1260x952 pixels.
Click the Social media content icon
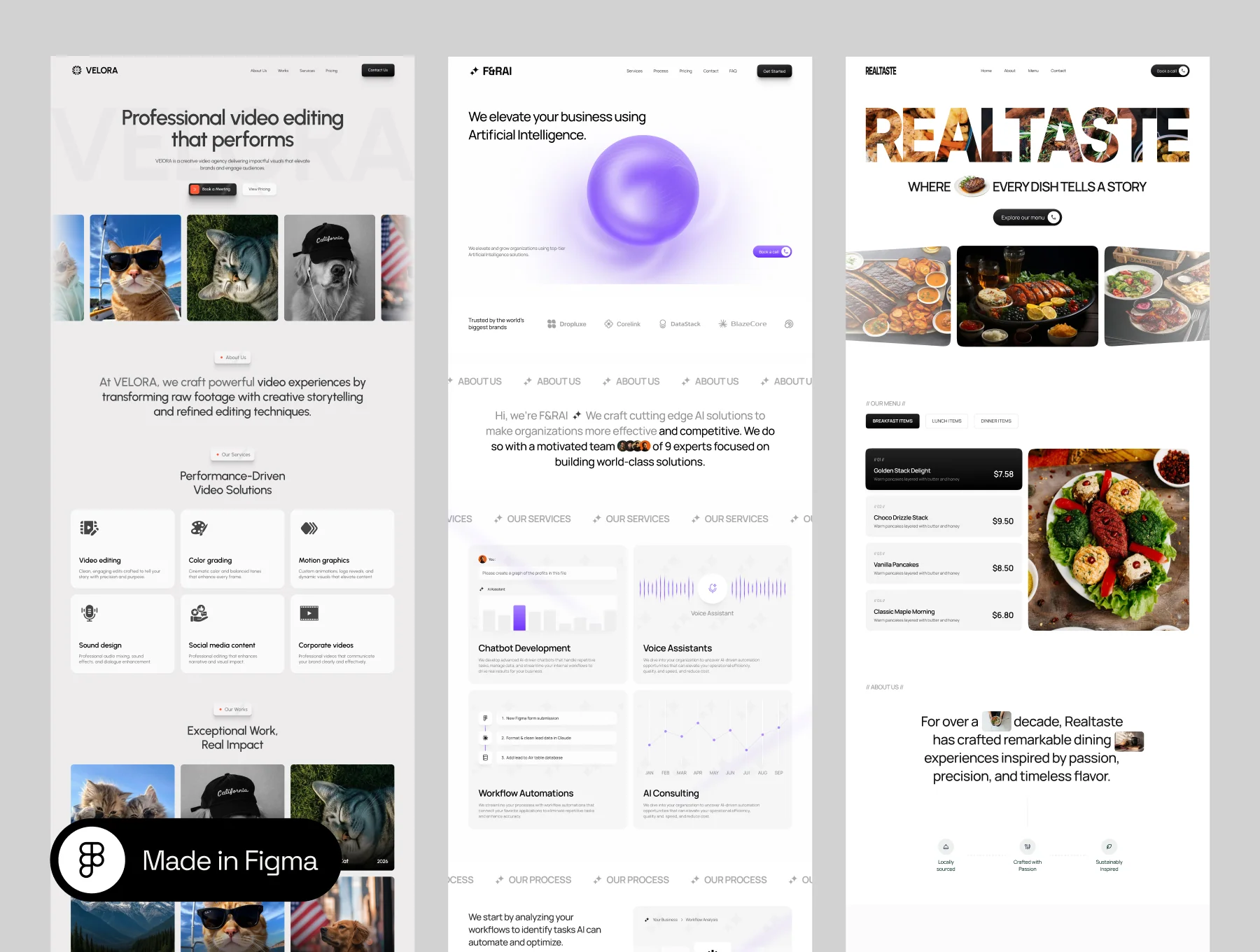[199, 613]
